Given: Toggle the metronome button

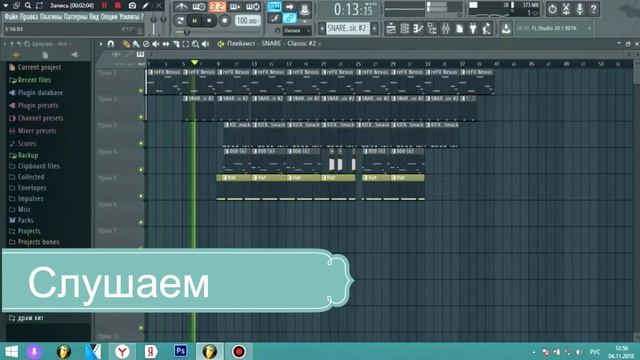Looking at the screenshot, I should point(181,7).
